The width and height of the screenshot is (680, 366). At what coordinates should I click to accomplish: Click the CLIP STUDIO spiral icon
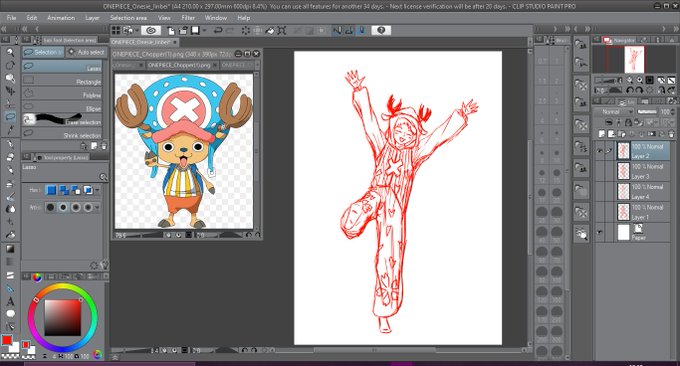[x=151, y=30]
